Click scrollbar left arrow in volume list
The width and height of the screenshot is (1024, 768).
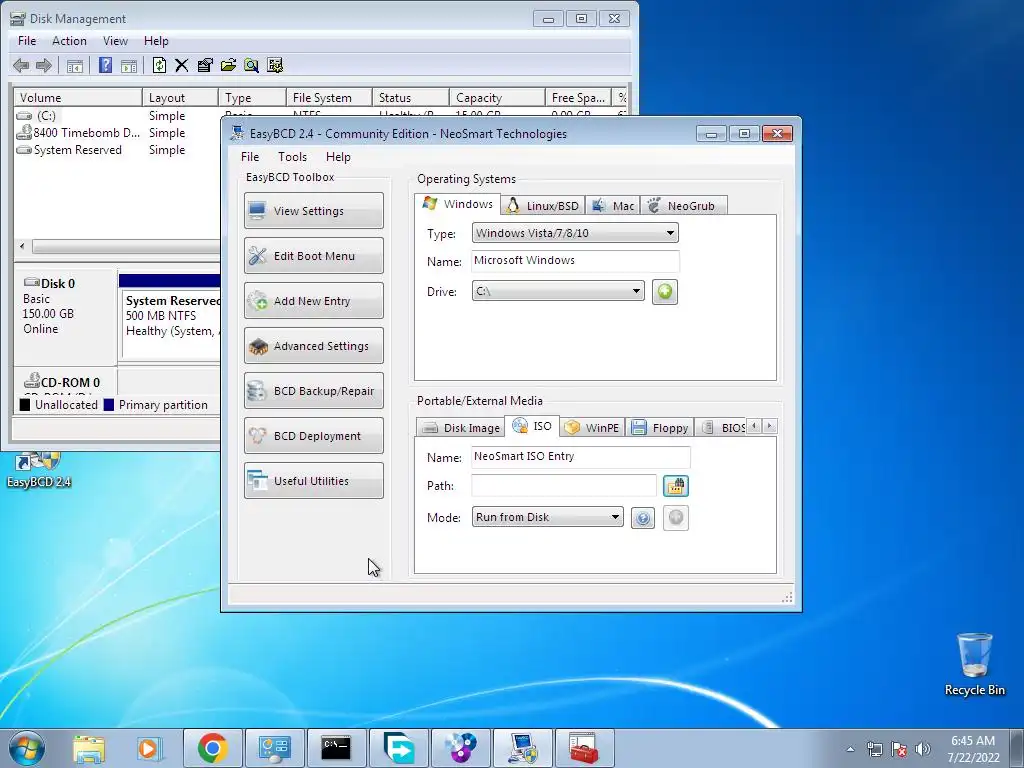pos(22,246)
